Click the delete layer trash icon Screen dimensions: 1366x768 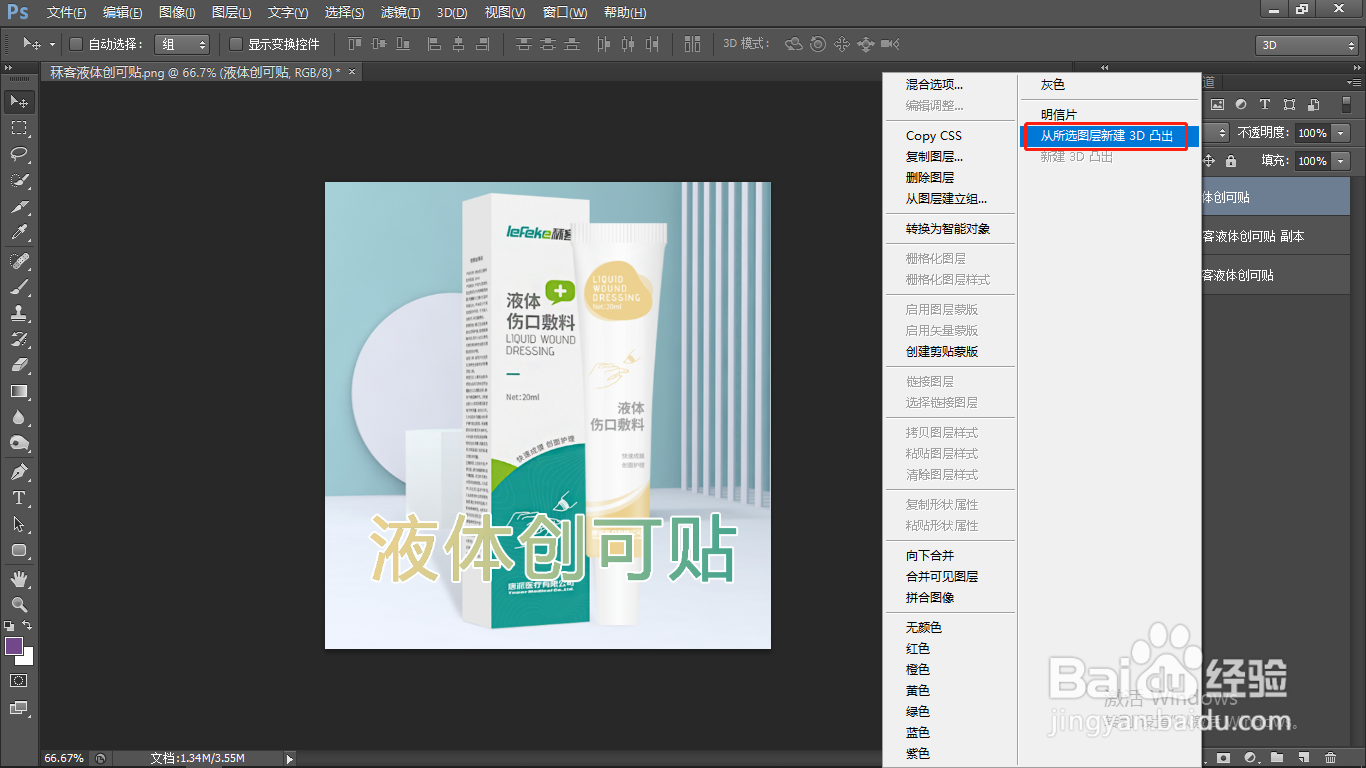point(1331,757)
